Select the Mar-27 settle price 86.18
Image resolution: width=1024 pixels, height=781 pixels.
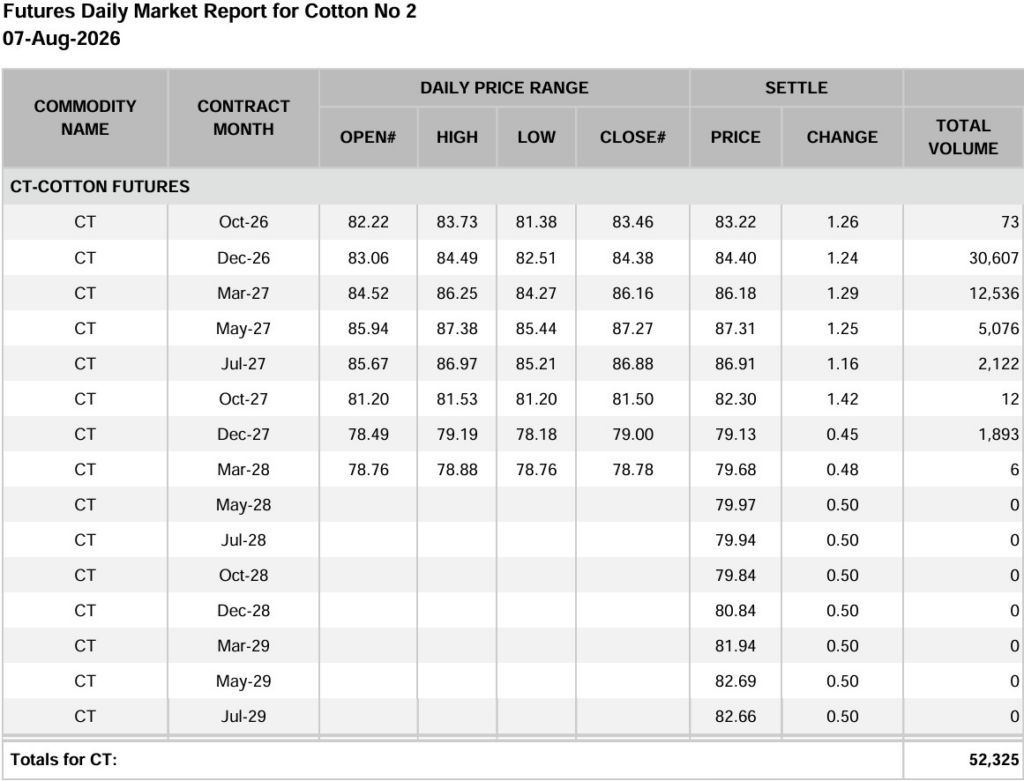click(735, 293)
